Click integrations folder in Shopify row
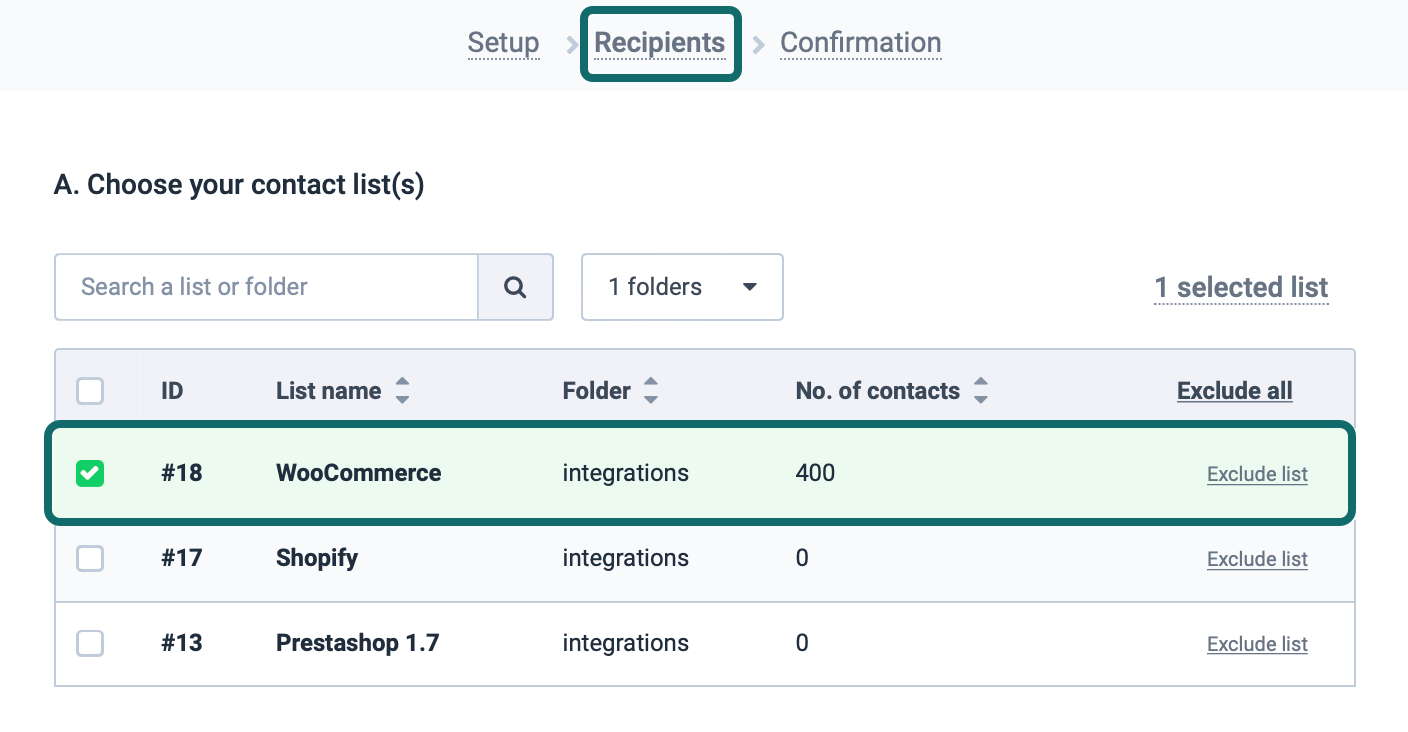 626,558
